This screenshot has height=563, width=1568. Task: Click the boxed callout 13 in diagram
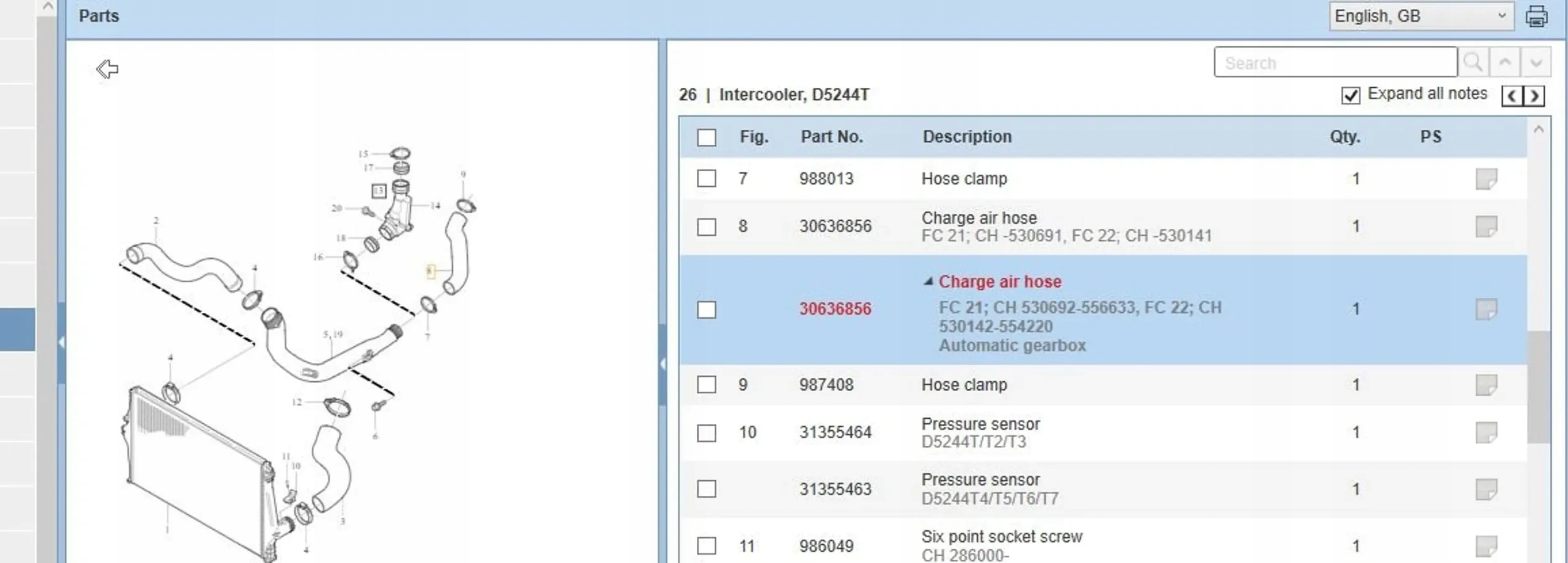[x=379, y=191]
